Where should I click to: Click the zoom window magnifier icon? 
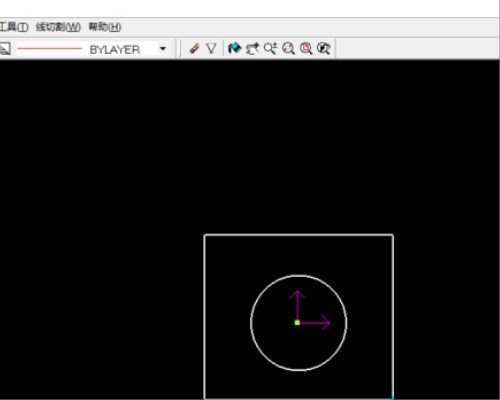(288, 49)
